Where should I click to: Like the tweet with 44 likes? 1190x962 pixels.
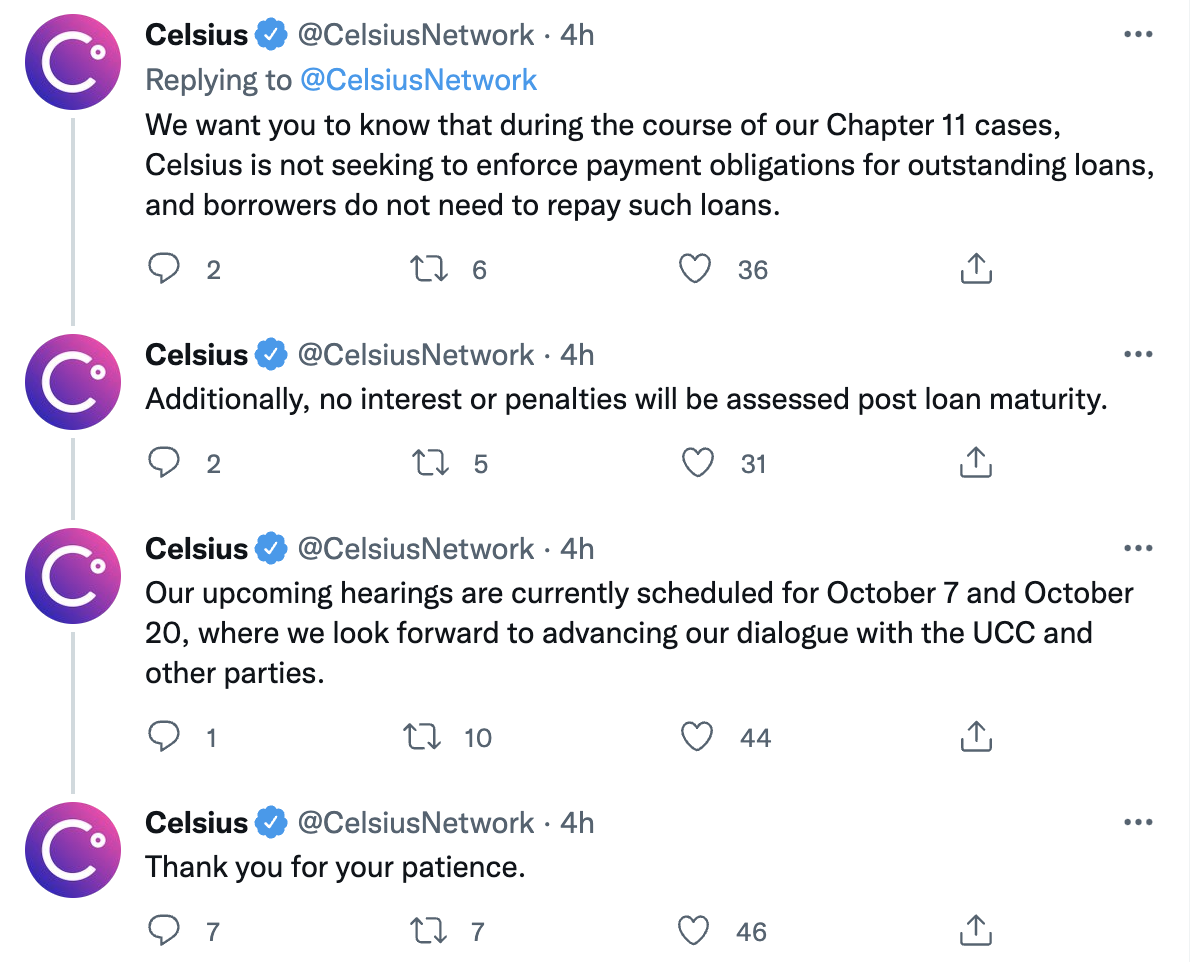(697, 737)
